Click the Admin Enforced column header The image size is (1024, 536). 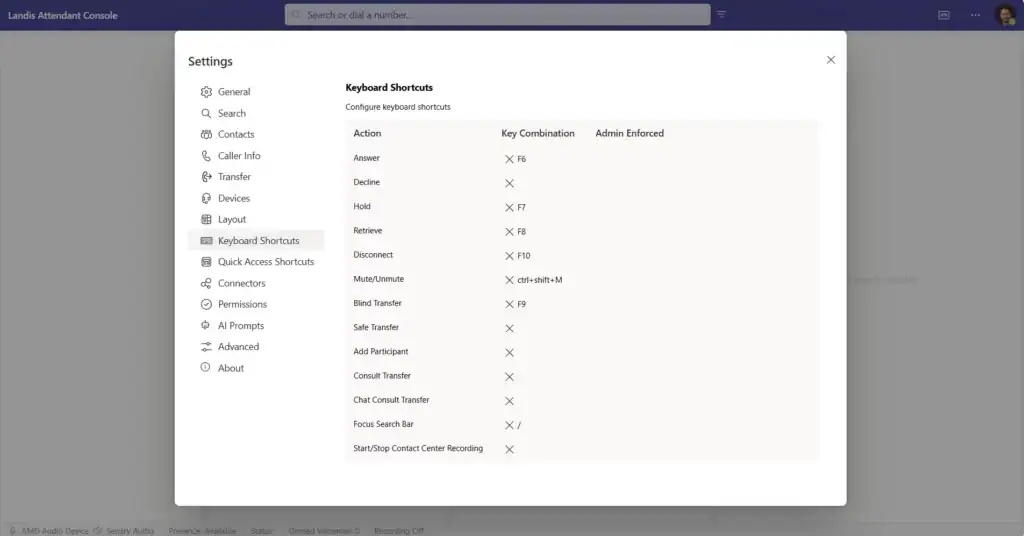630,133
